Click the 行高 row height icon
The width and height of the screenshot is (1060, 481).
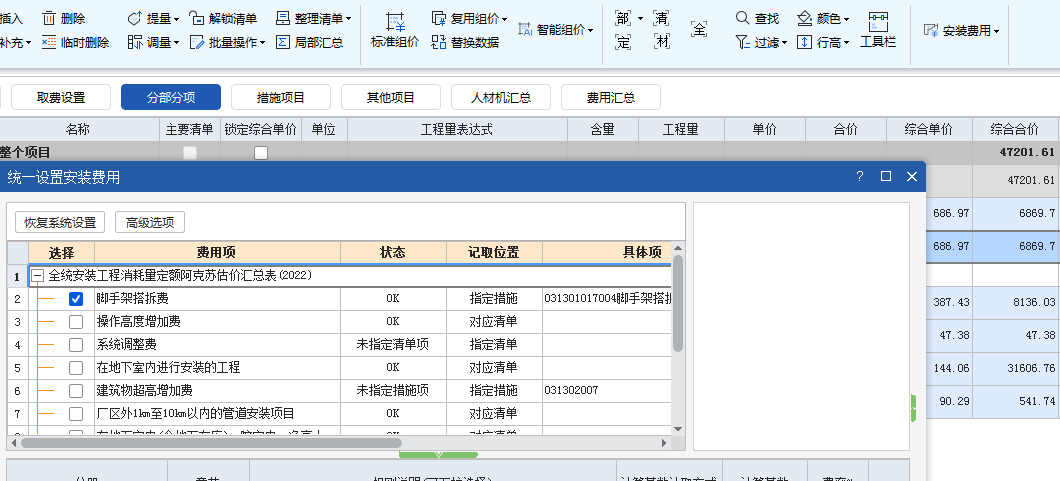pyautogui.click(x=804, y=42)
